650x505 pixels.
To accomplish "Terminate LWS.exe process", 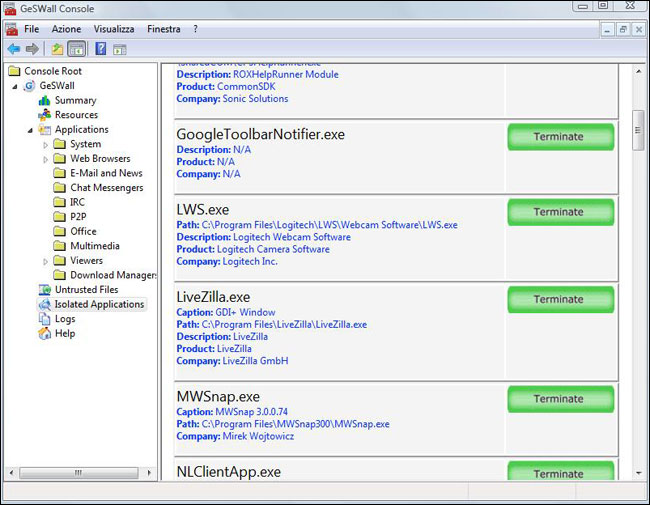I will tap(558, 212).
